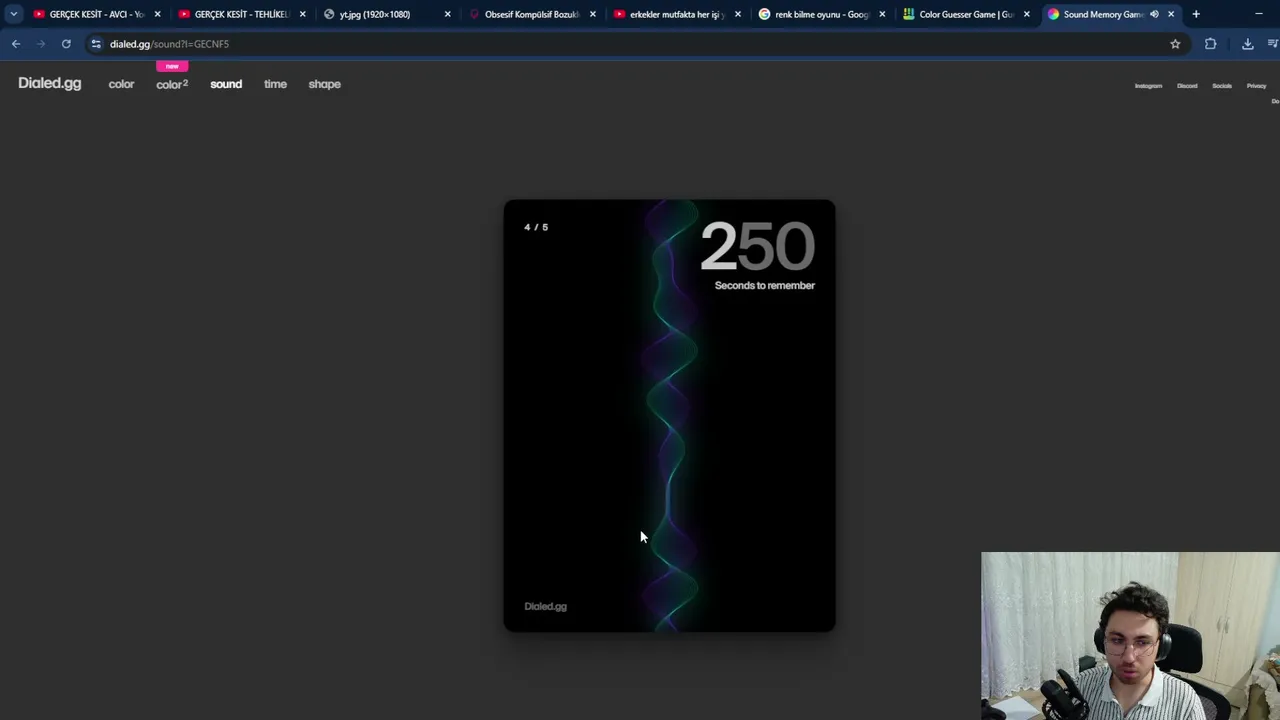Click the countdown number on the card
Image resolution: width=1280 pixels, height=720 pixels.
[x=757, y=246]
